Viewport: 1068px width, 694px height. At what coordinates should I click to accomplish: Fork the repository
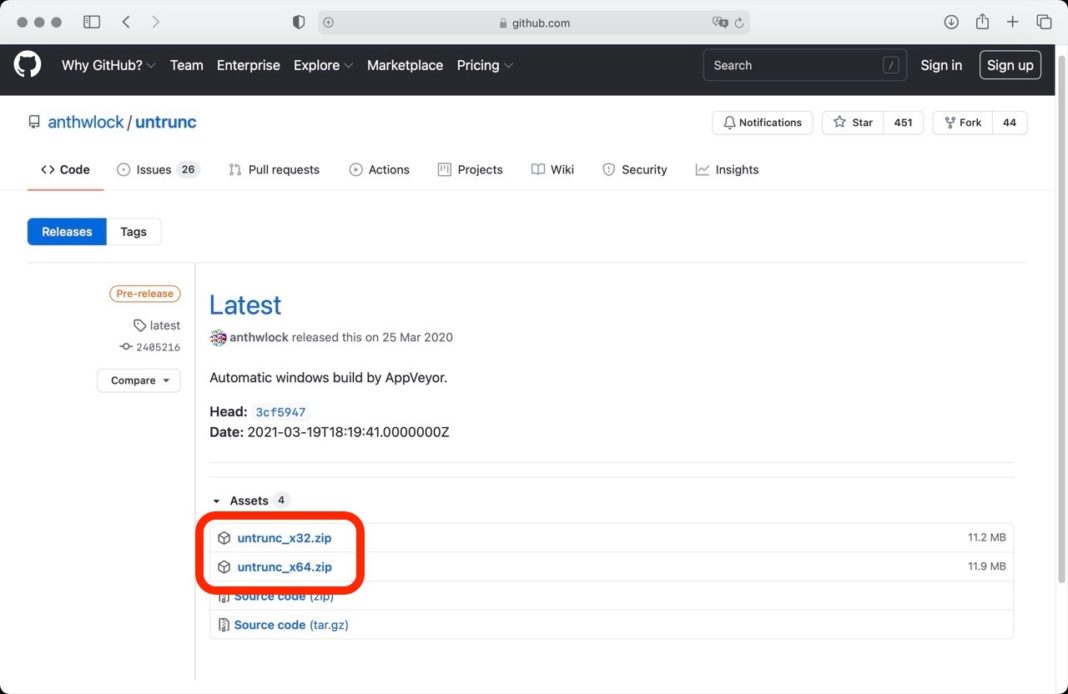(962, 122)
